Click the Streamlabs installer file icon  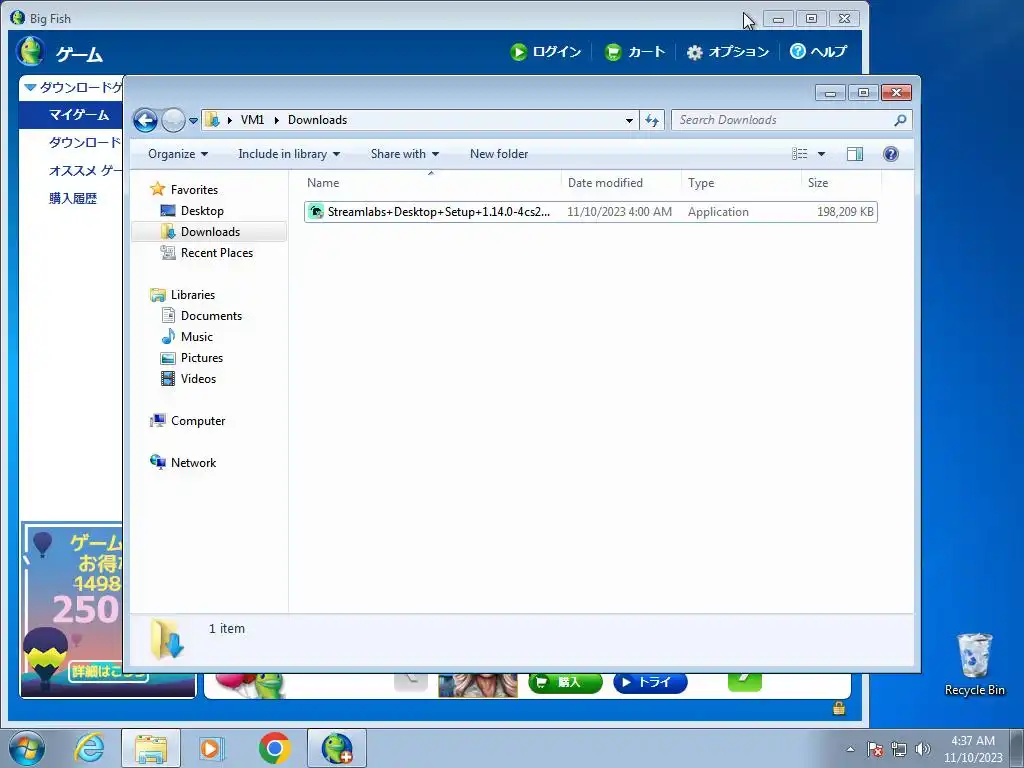(316, 212)
